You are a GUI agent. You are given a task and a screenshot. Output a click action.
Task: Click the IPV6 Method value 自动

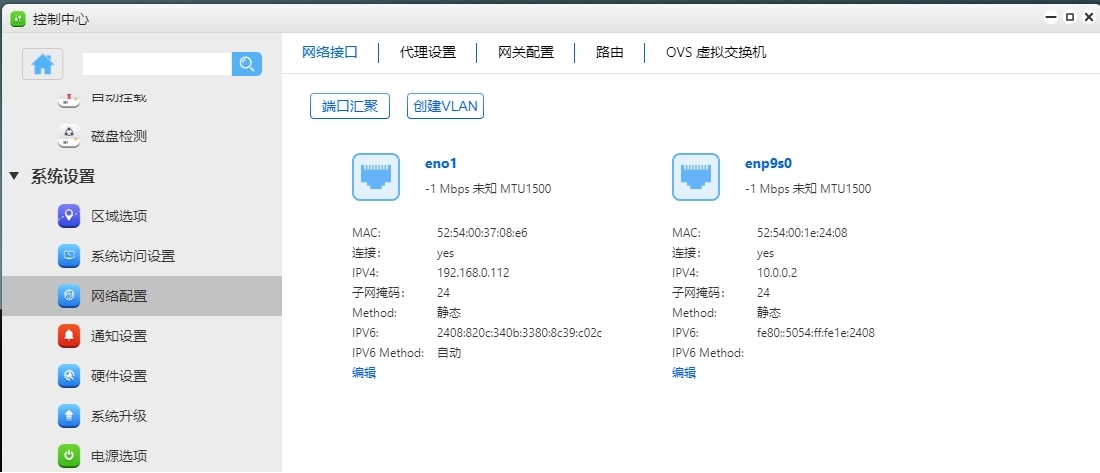click(x=449, y=353)
